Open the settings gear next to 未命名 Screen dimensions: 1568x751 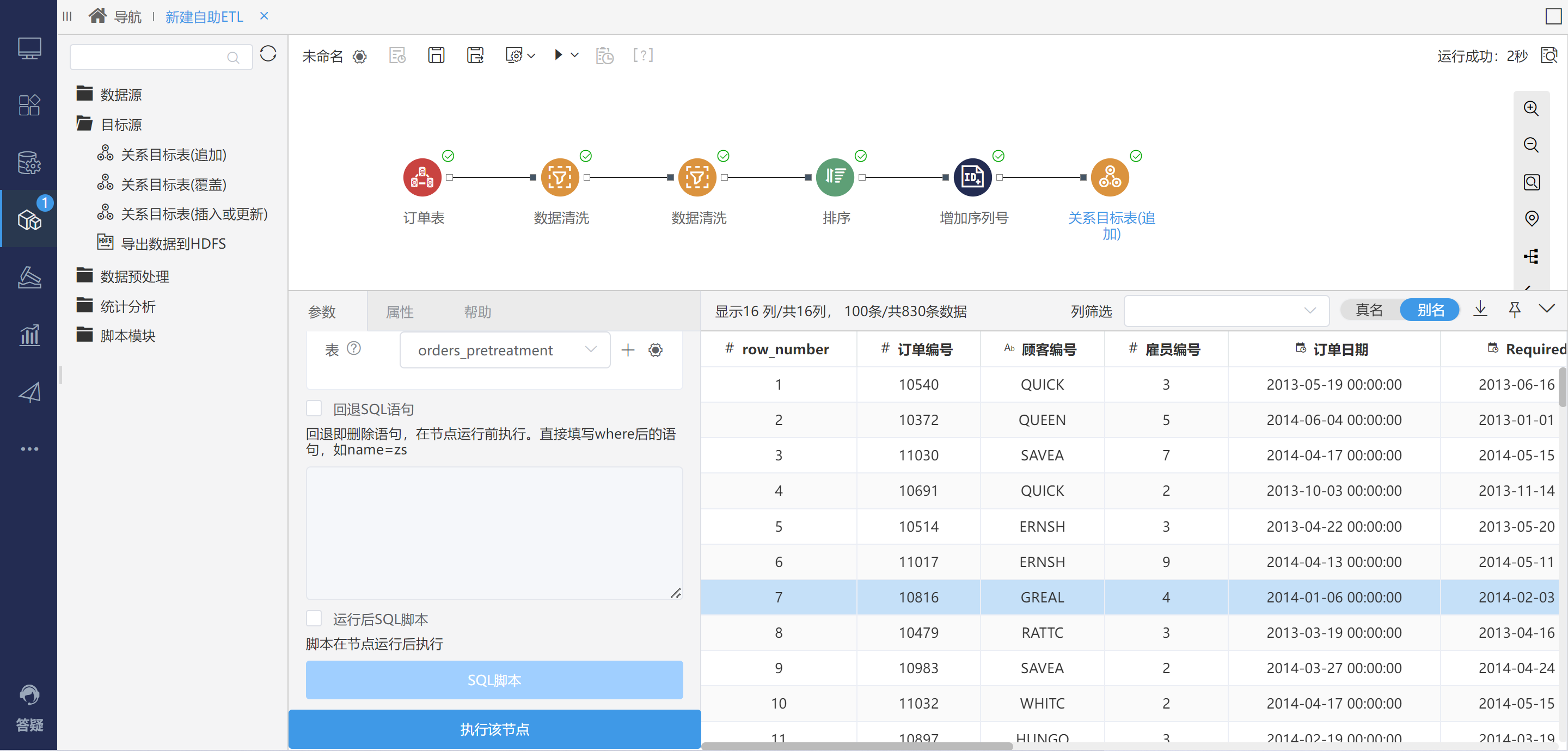point(360,57)
